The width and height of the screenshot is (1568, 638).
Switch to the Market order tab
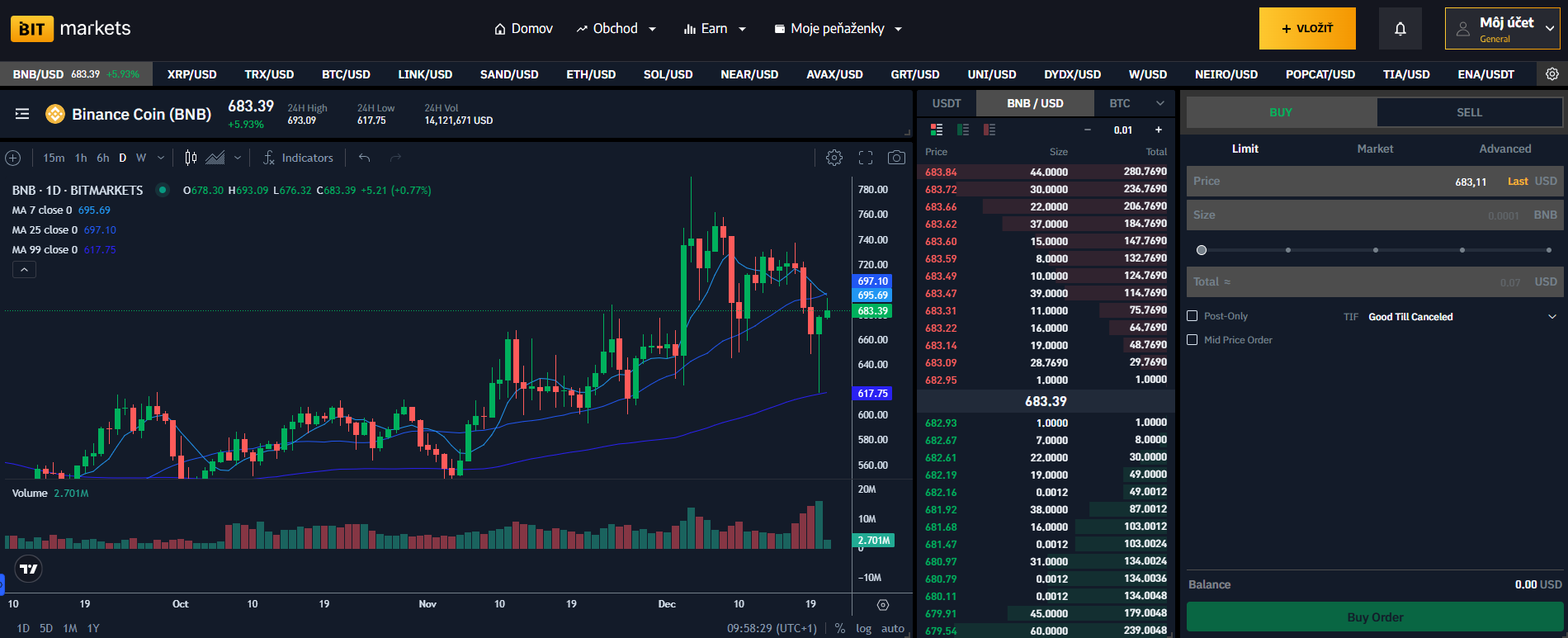coord(1375,149)
